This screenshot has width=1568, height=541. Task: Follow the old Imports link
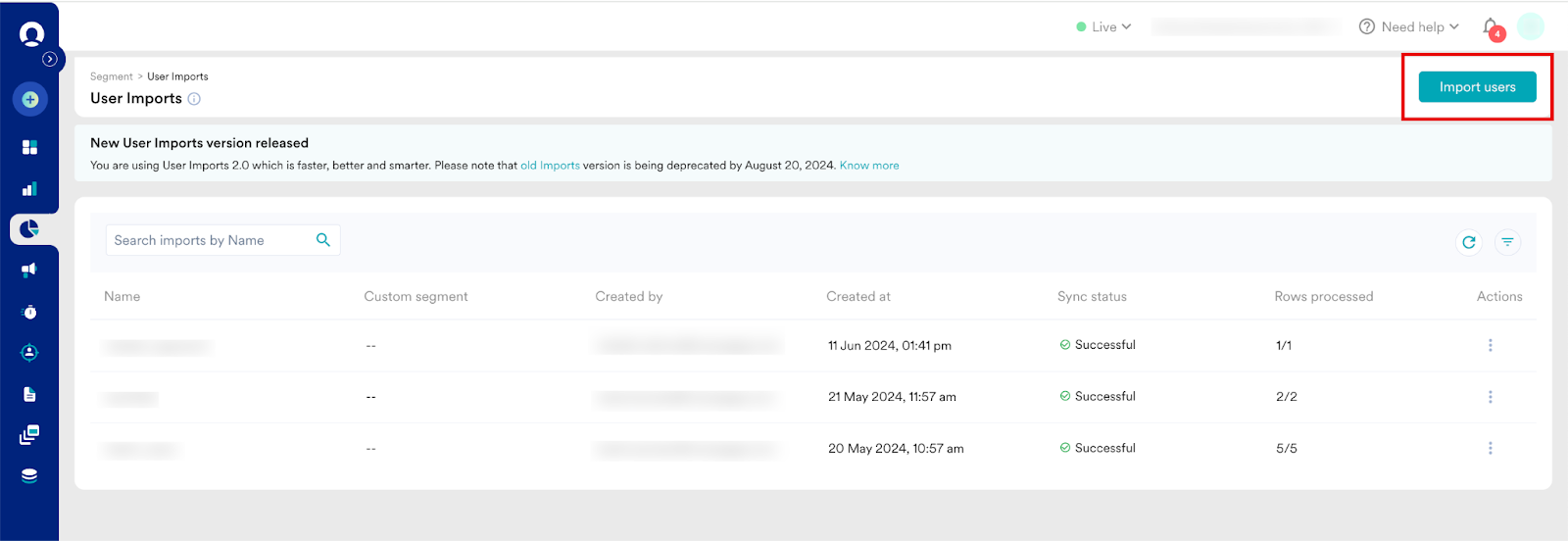pos(550,166)
